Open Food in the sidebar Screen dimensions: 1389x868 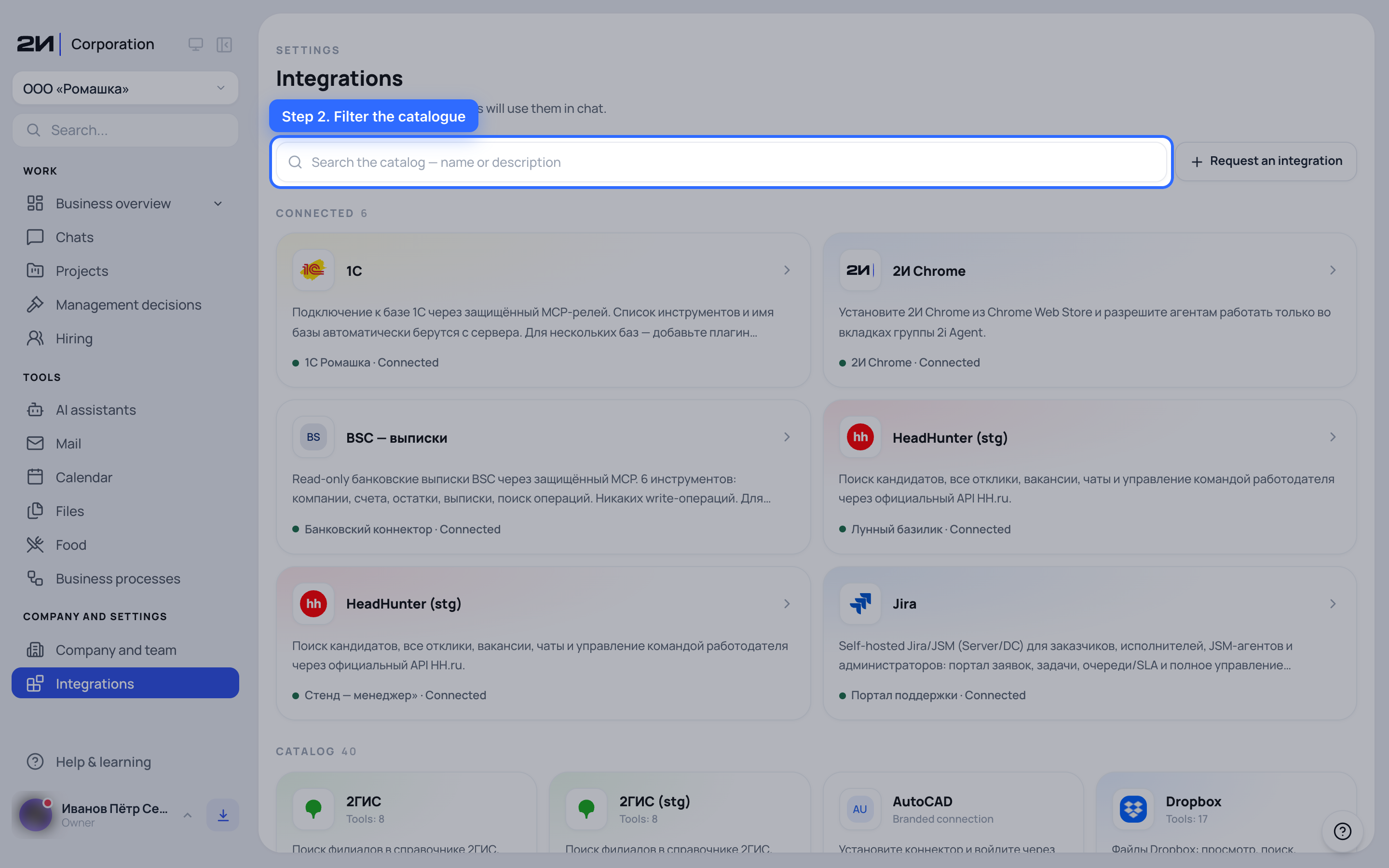pos(125,545)
